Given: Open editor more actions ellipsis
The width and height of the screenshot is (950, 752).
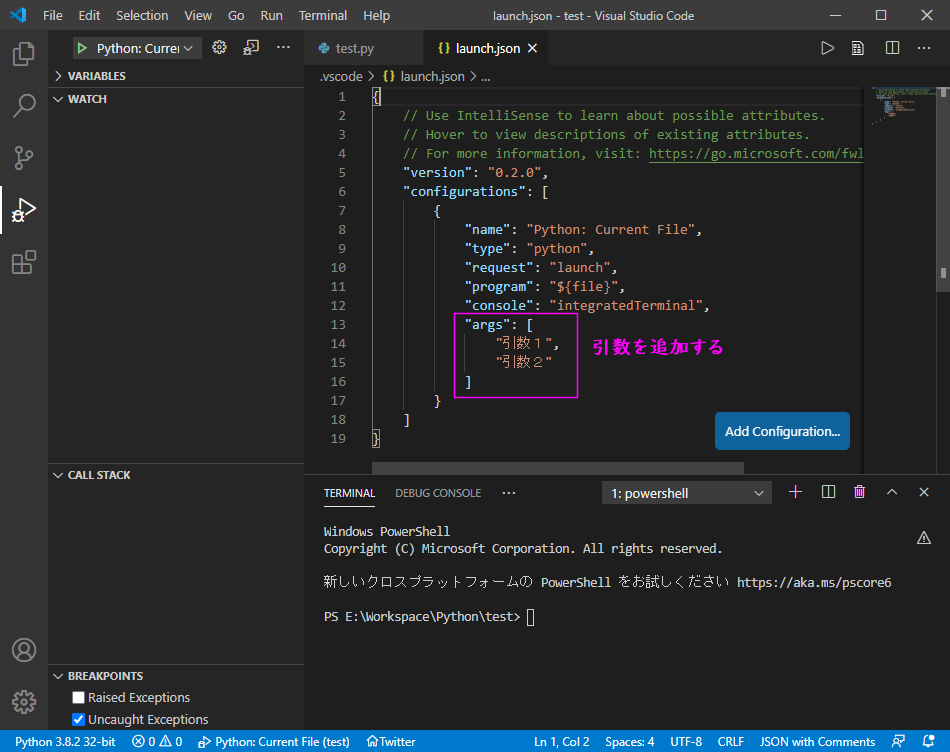Looking at the screenshot, I should 924,48.
